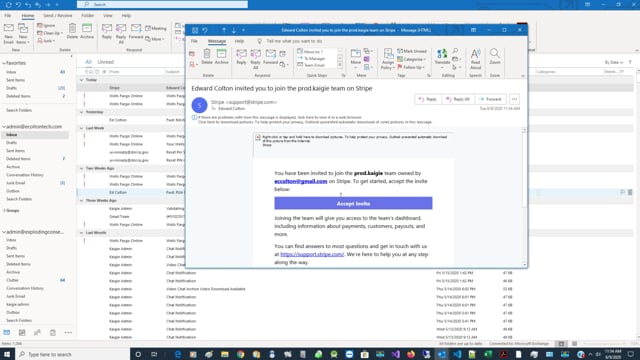Open the By Date sort dropdown
This screenshot has width=640, height=360.
tap(614, 62)
